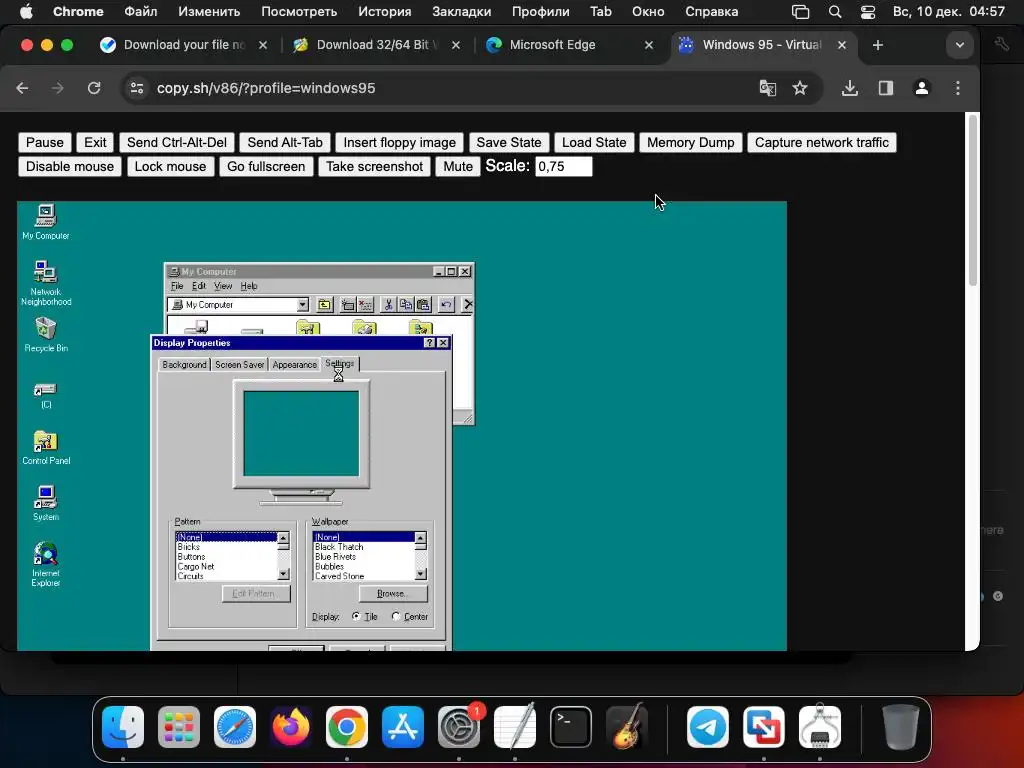
Task: Open Telegram from the Dock
Action: [x=707, y=727]
